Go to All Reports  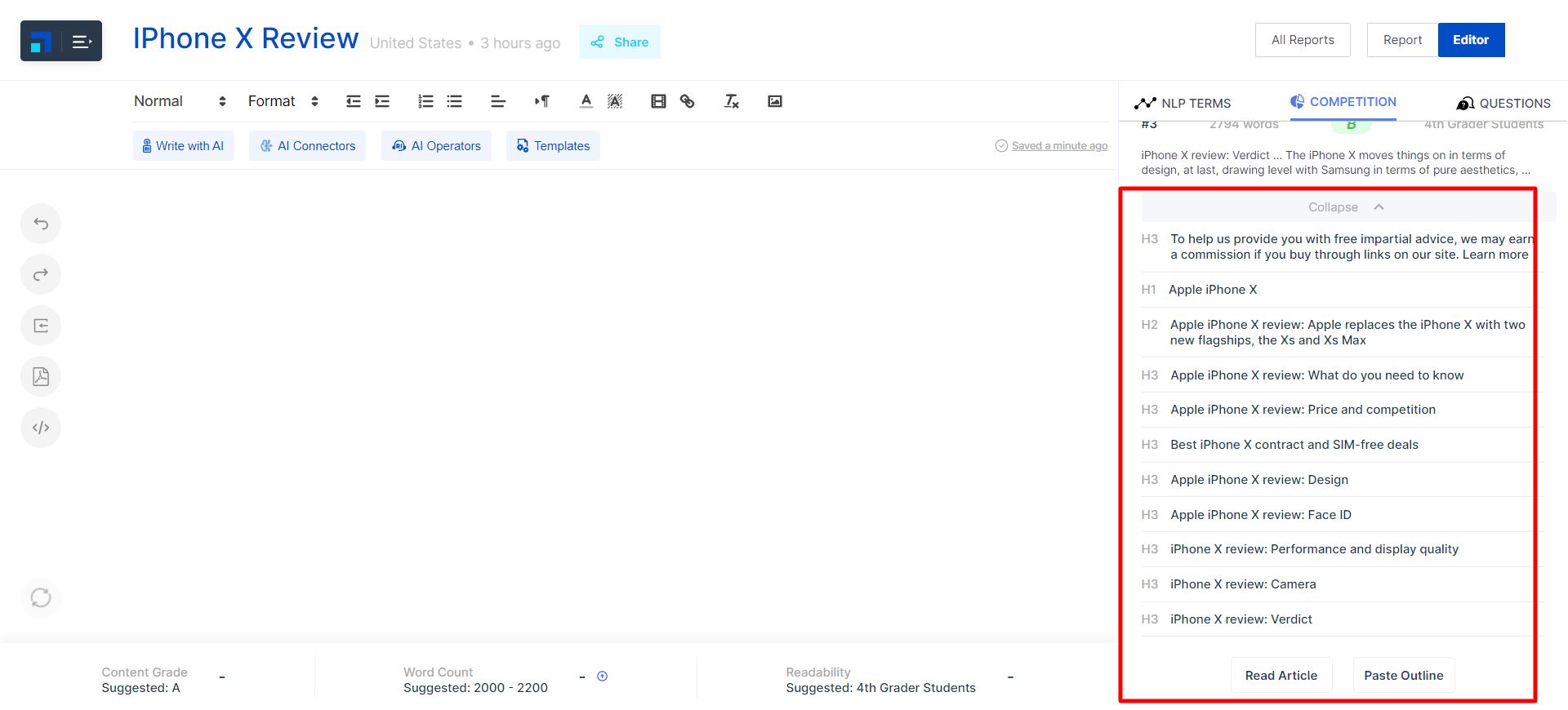1303,40
